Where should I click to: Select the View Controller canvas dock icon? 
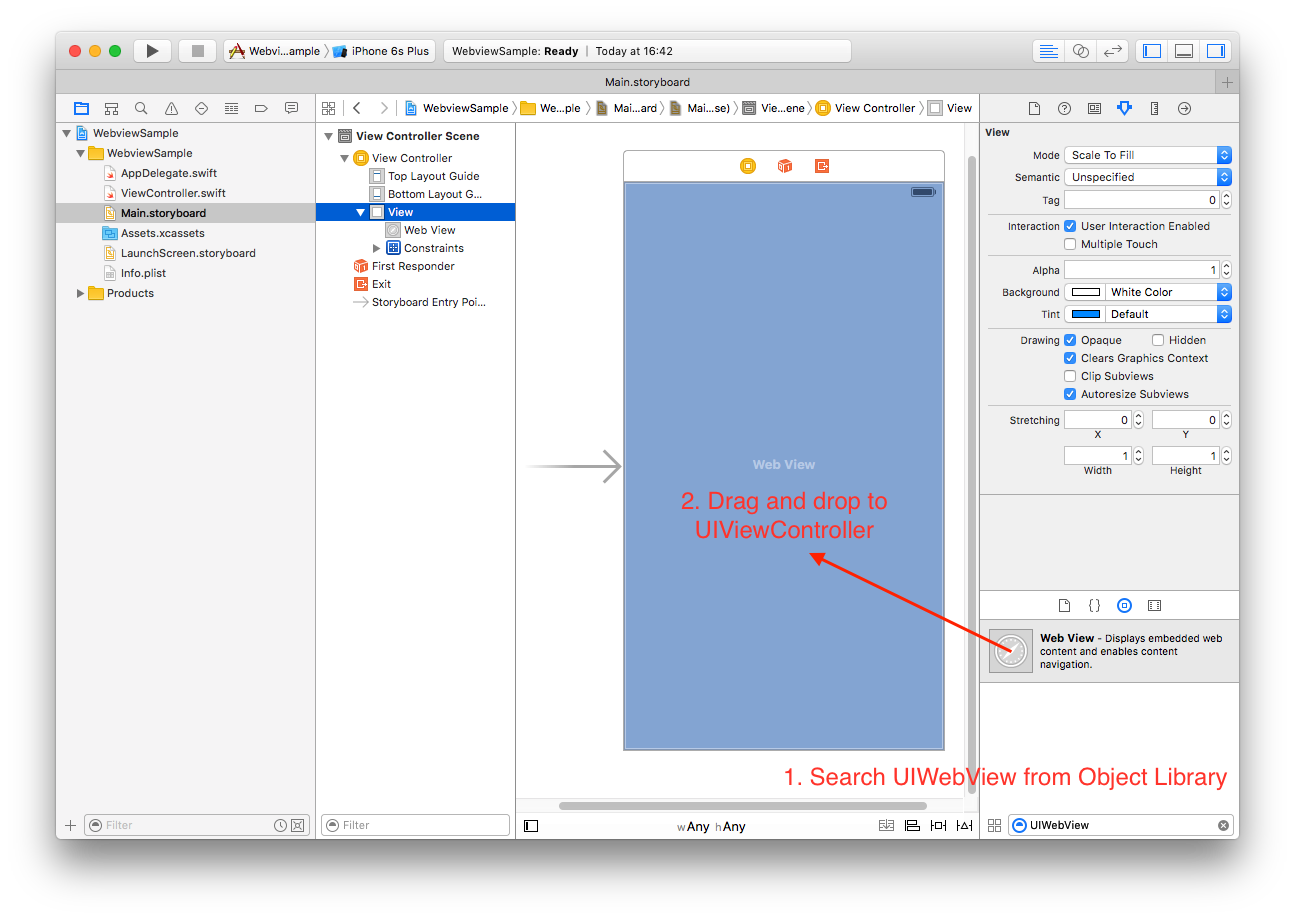748,166
